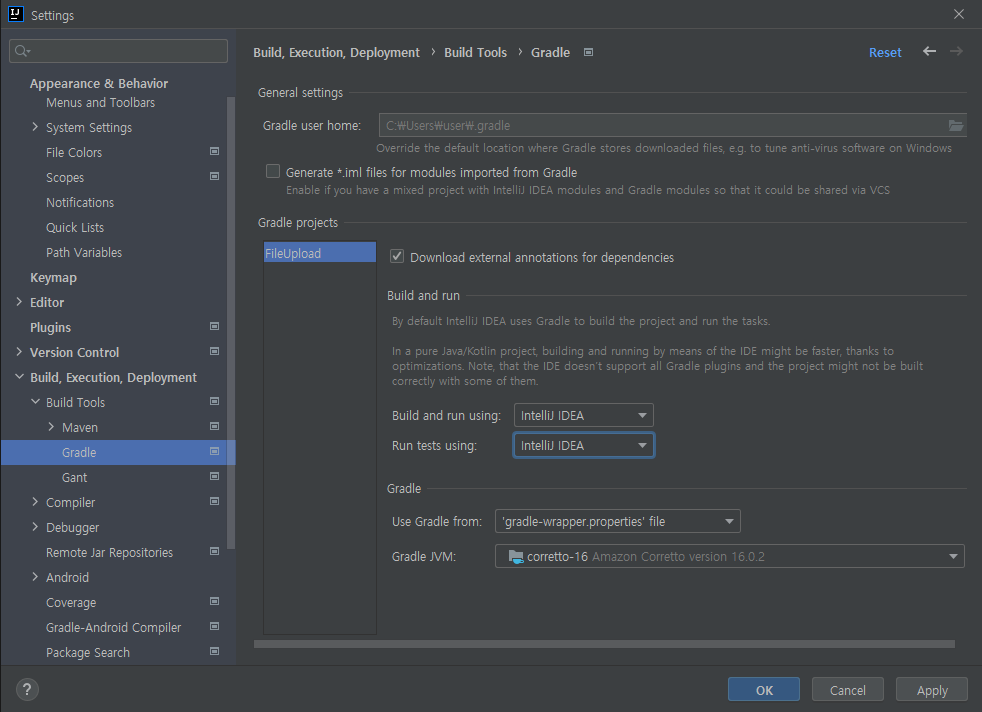This screenshot has height=712, width=982.
Task: Click project icon beside Gant
Action: point(214,477)
